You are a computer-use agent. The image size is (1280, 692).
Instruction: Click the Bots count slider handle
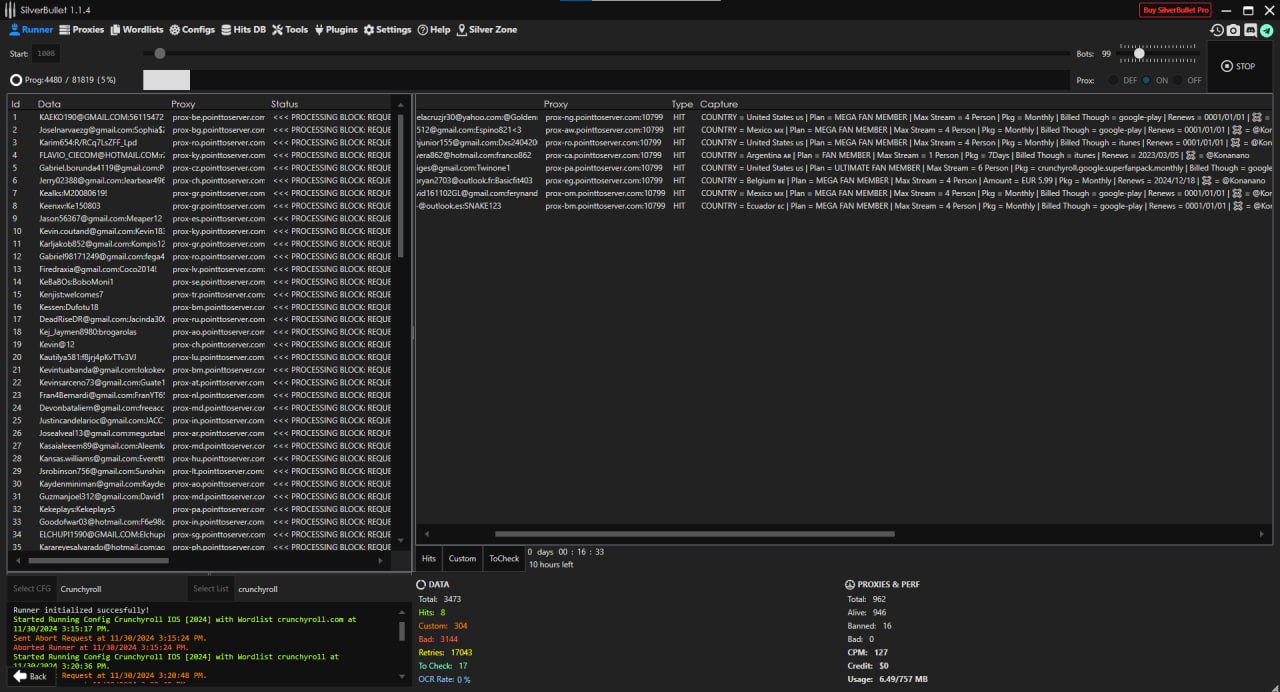(x=1139, y=53)
